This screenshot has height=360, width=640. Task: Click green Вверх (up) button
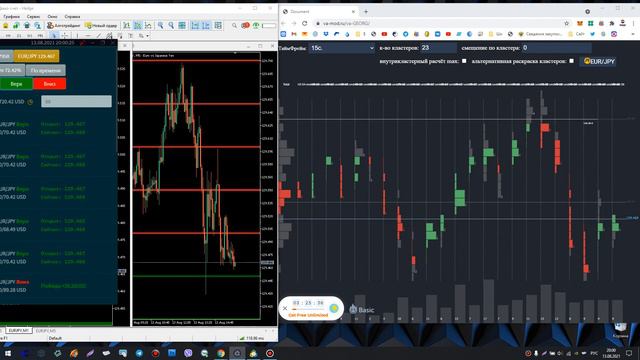(16, 84)
